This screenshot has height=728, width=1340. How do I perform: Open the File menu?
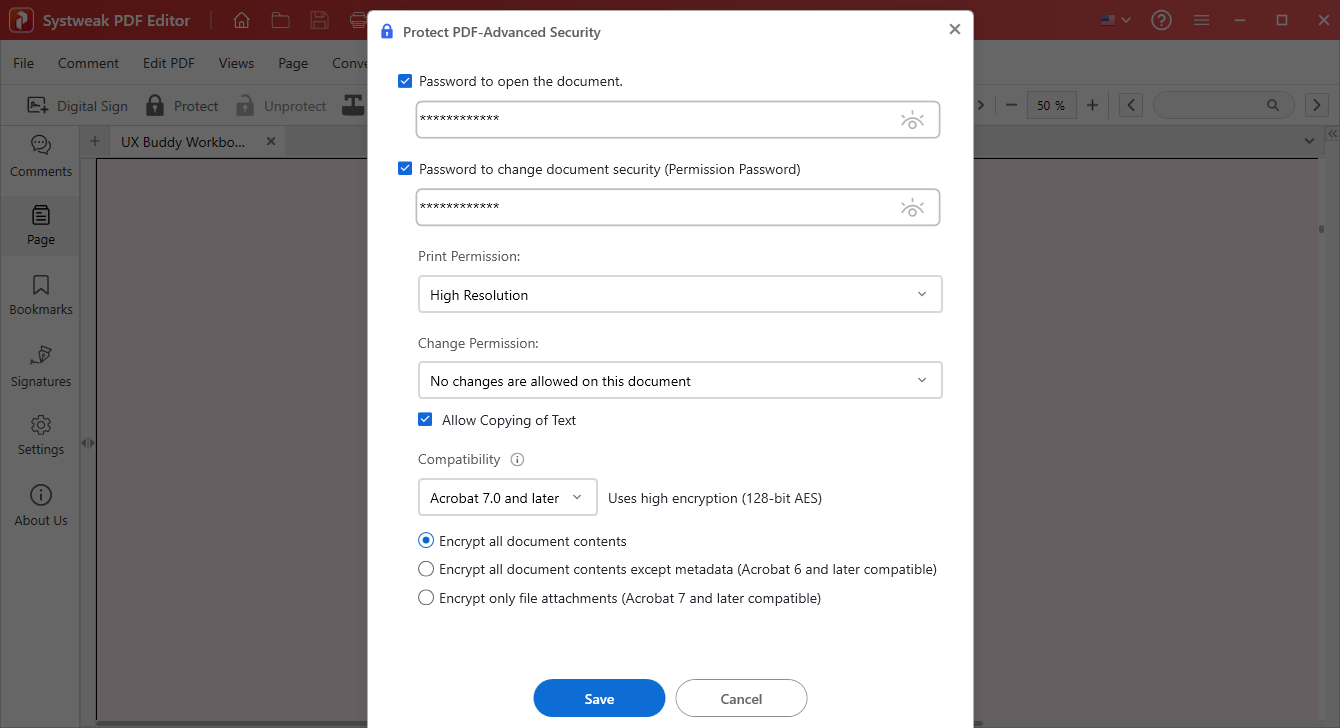pos(22,62)
